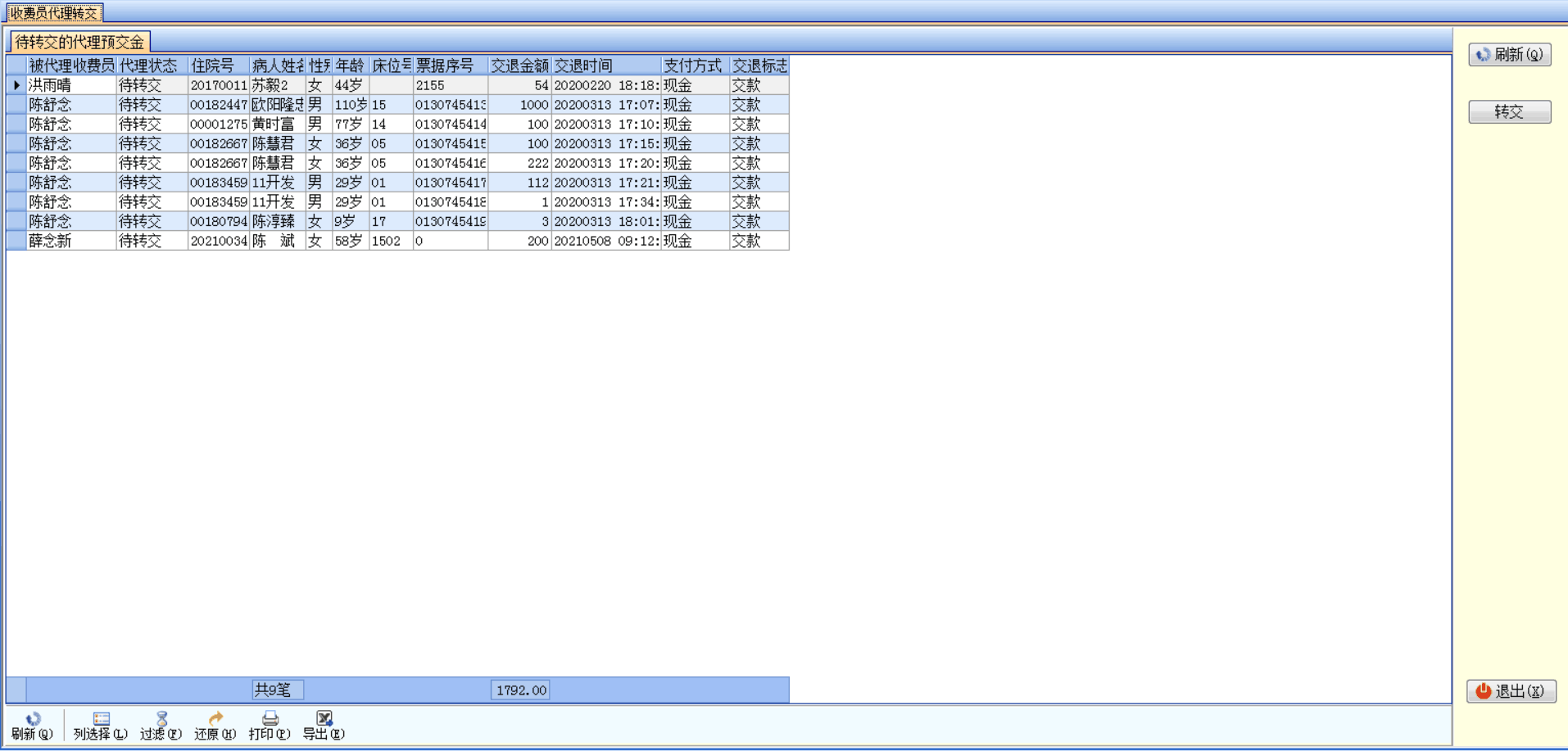Click patient name 欧阳隆
The height and width of the screenshot is (751, 1568).
pyautogui.click(x=277, y=105)
